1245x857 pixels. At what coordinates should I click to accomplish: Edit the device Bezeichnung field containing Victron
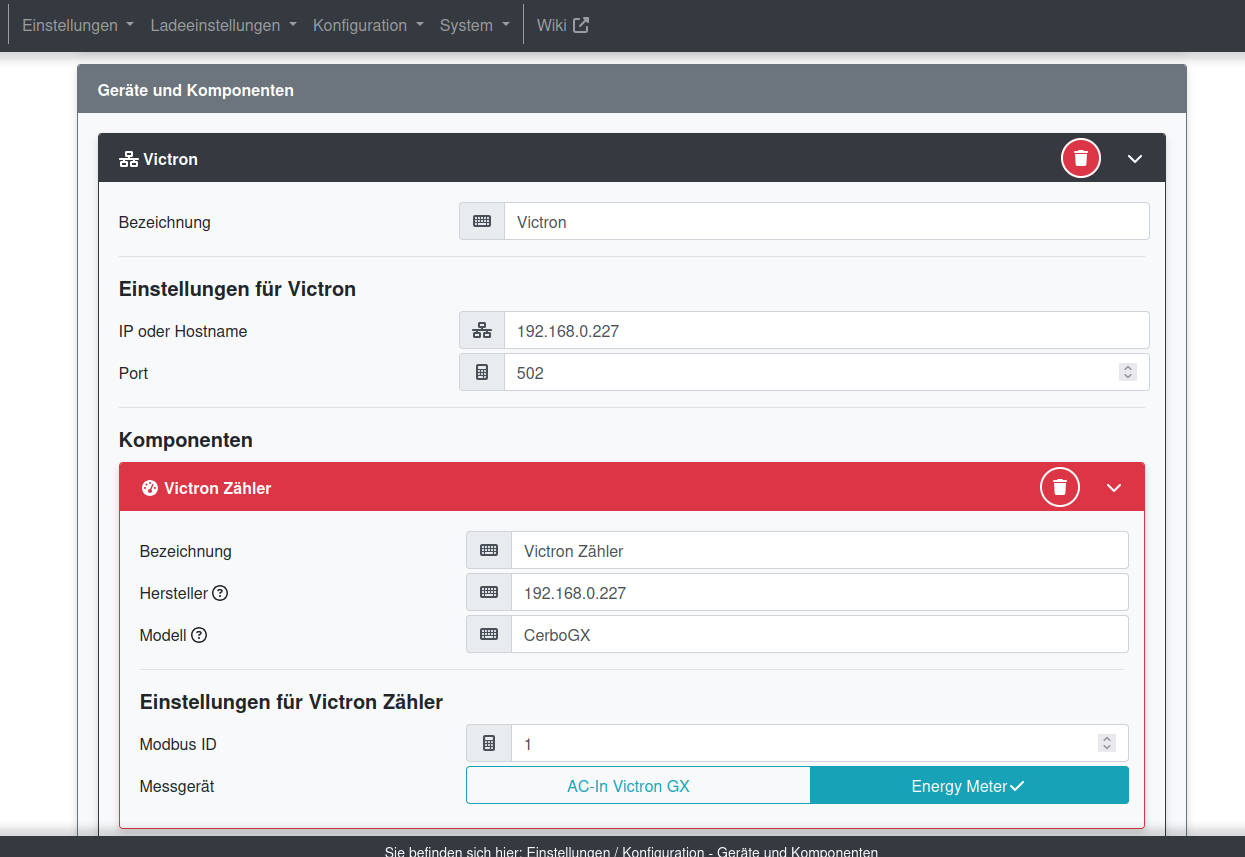click(x=827, y=222)
